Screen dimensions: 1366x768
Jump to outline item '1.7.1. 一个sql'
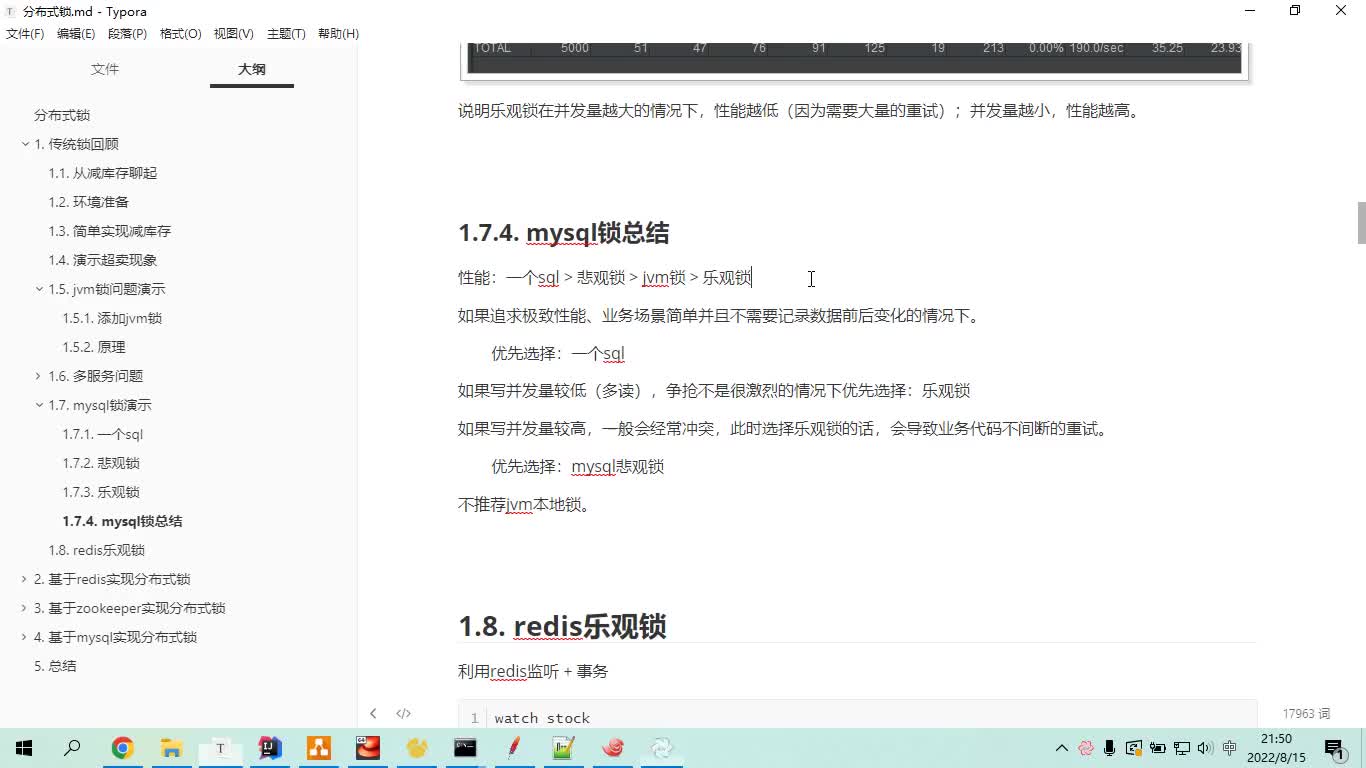[x=103, y=434]
